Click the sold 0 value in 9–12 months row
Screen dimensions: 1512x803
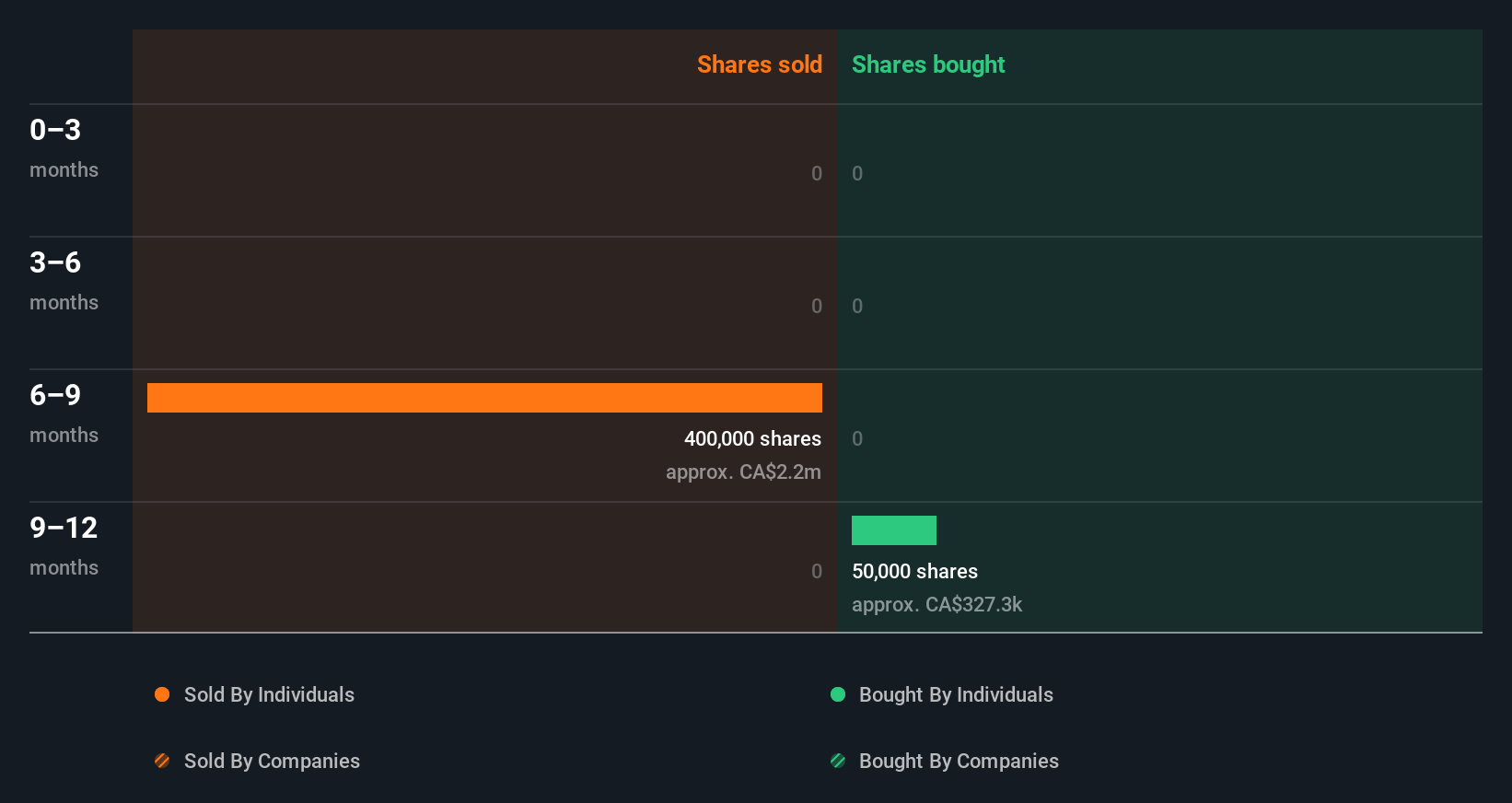pos(816,571)
